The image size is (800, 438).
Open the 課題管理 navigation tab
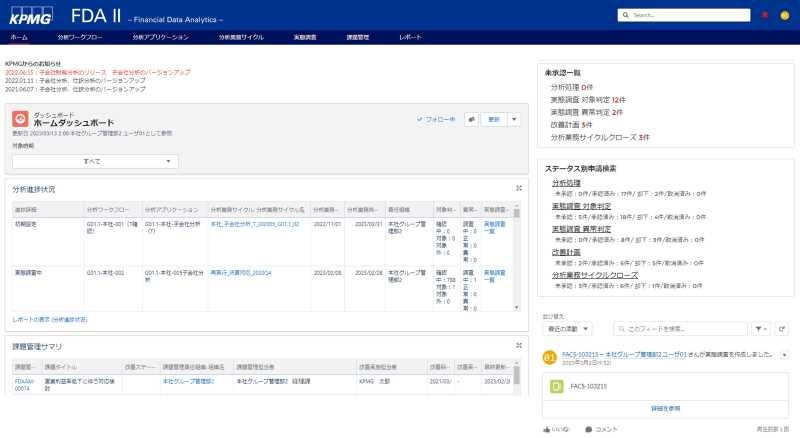357,37
